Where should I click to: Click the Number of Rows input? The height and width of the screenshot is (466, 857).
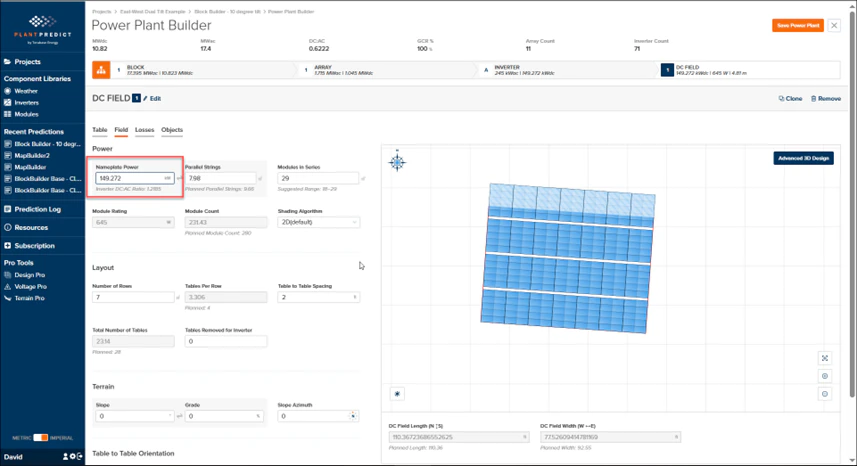click(x=133, y=297)
